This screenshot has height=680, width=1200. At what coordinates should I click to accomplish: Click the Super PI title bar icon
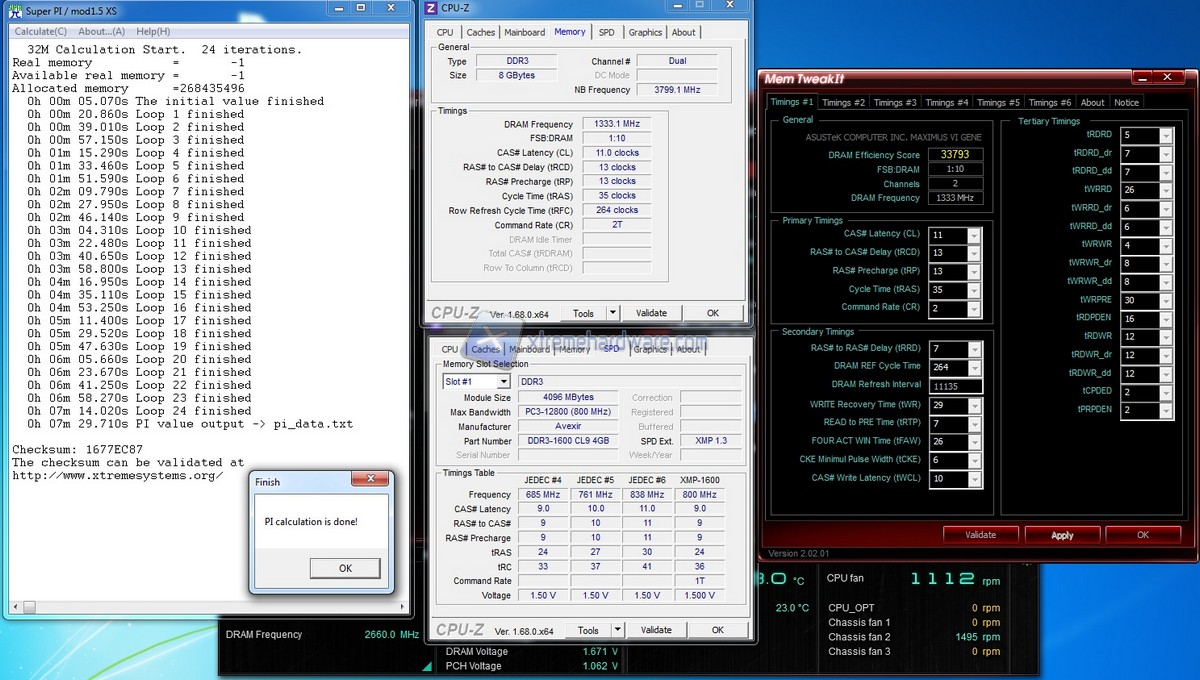pyautogui.click(x=14, y=12)
